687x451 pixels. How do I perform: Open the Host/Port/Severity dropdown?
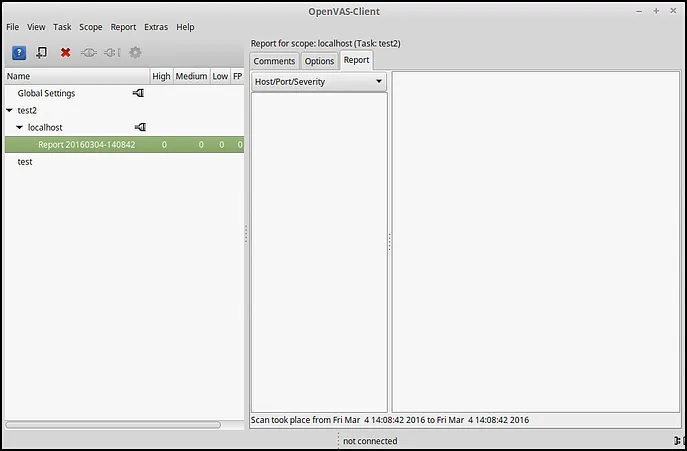[319, 82]
